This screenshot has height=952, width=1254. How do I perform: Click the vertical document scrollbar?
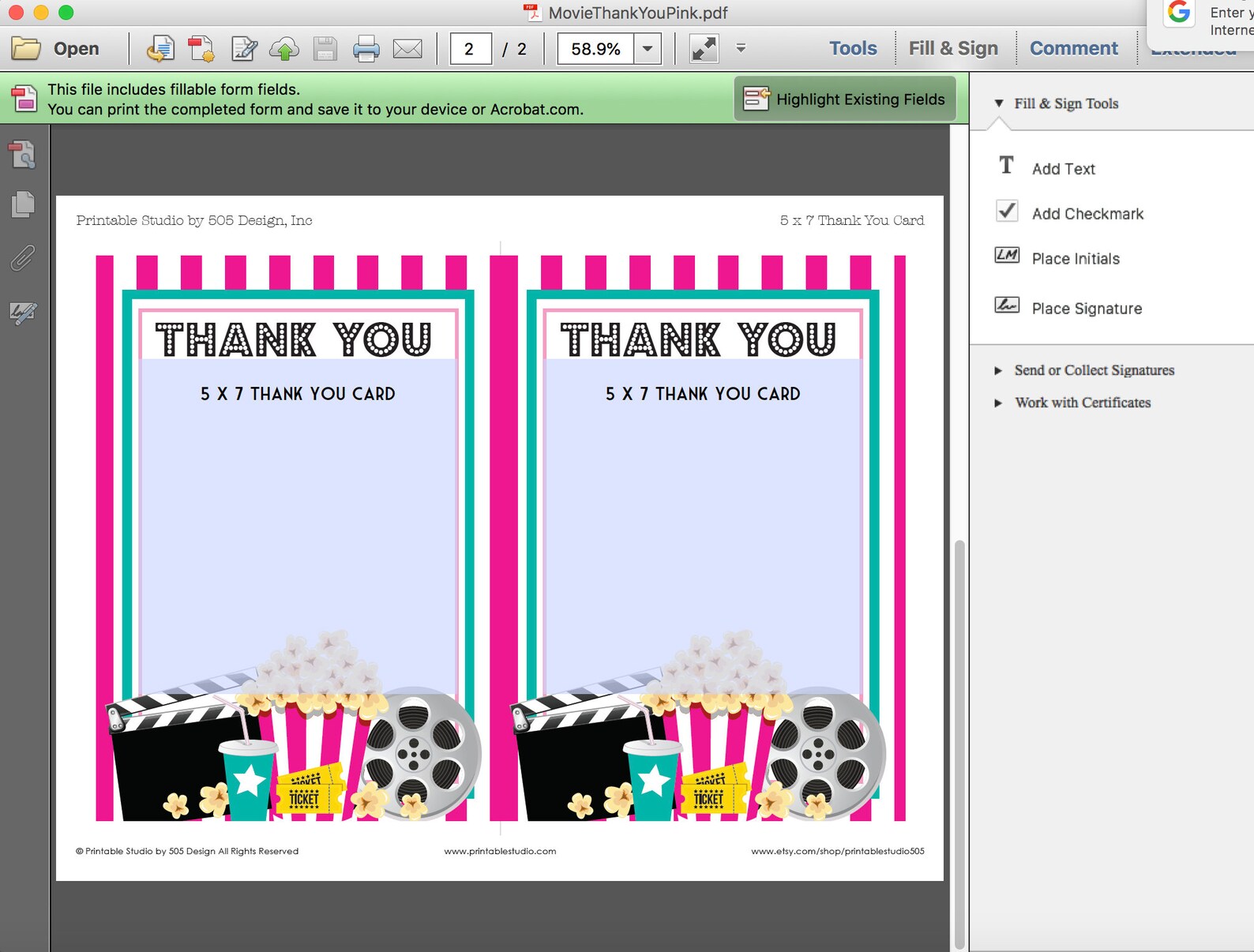[959, 744]
